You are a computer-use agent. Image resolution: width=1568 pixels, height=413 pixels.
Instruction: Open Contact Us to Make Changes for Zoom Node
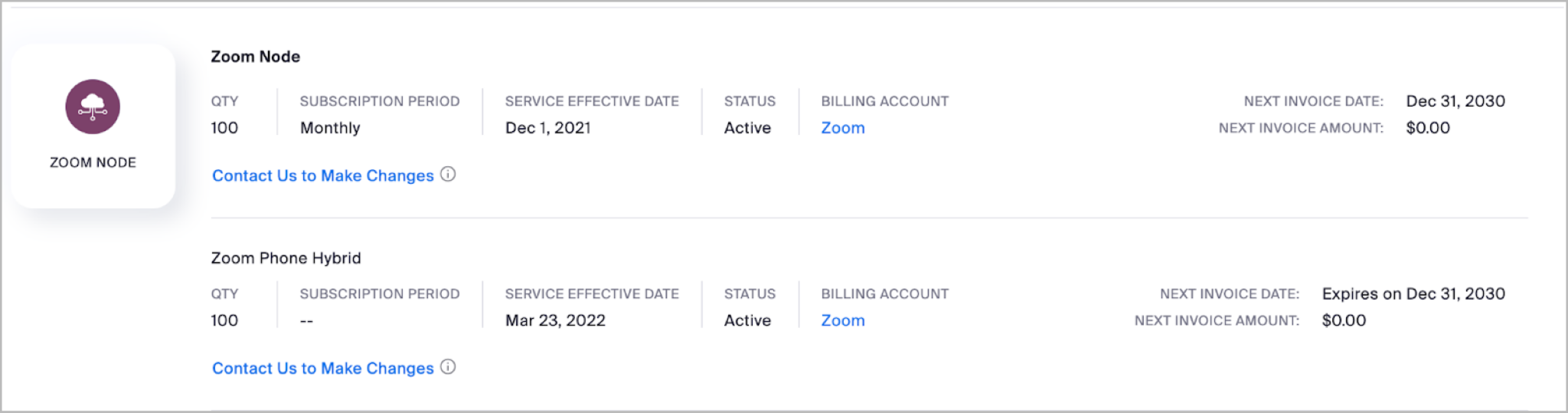click(322, 175)
